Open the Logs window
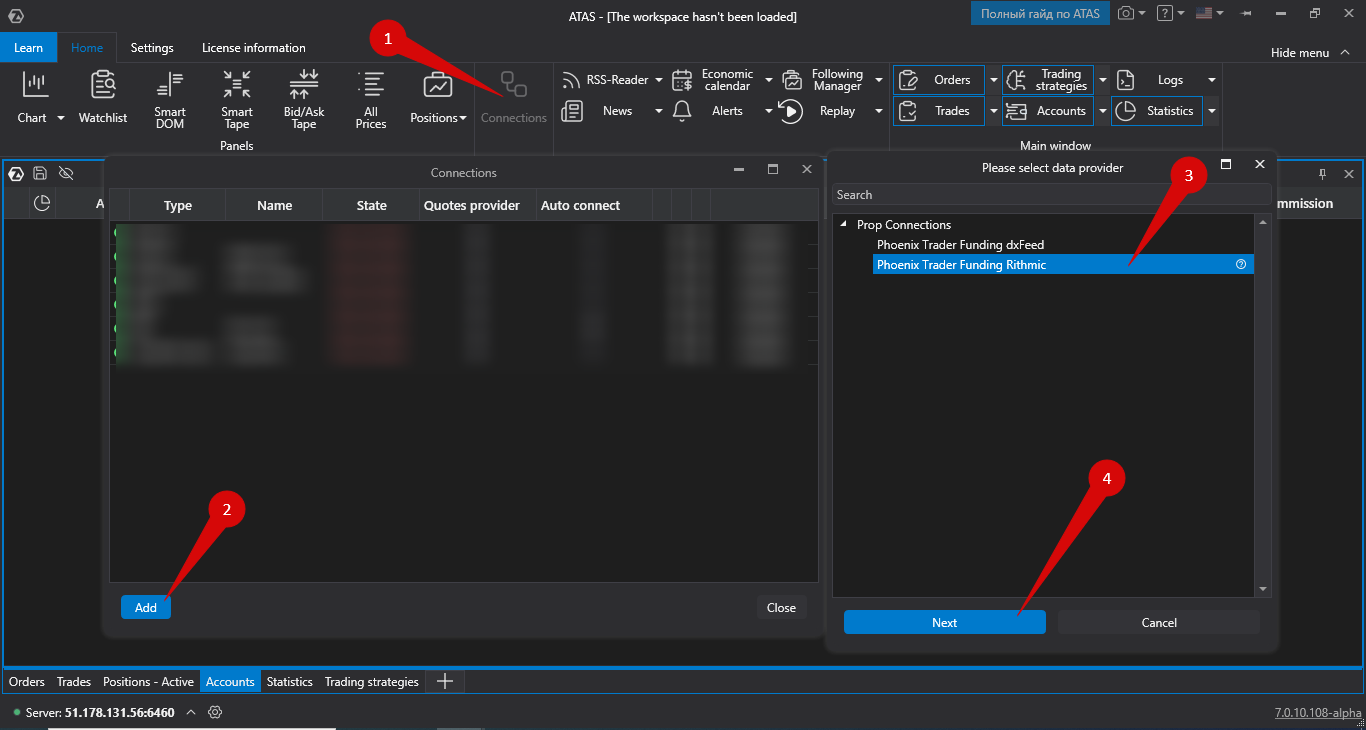This screenshot has height=730, width=1366. (1157, 80)
